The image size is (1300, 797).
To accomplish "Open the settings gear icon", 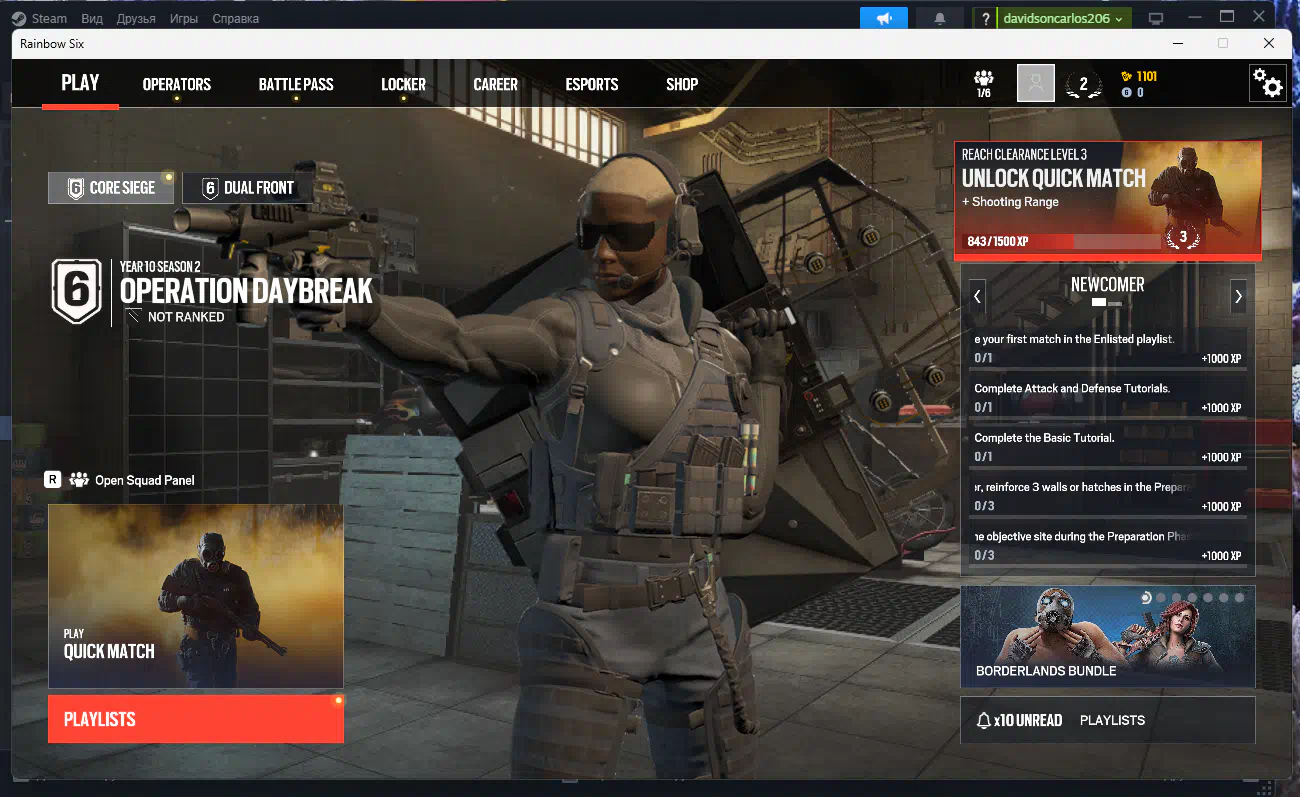I will point(1268,83).
